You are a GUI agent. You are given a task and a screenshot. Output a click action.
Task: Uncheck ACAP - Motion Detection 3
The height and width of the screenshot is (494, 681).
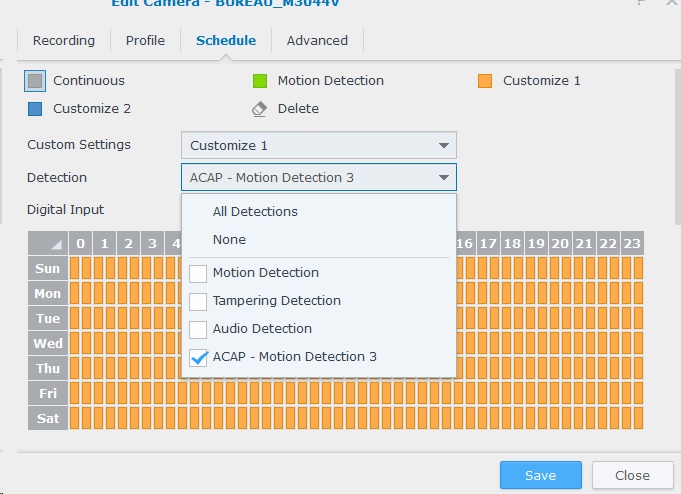pyautogui.click(x=198, y=358)
